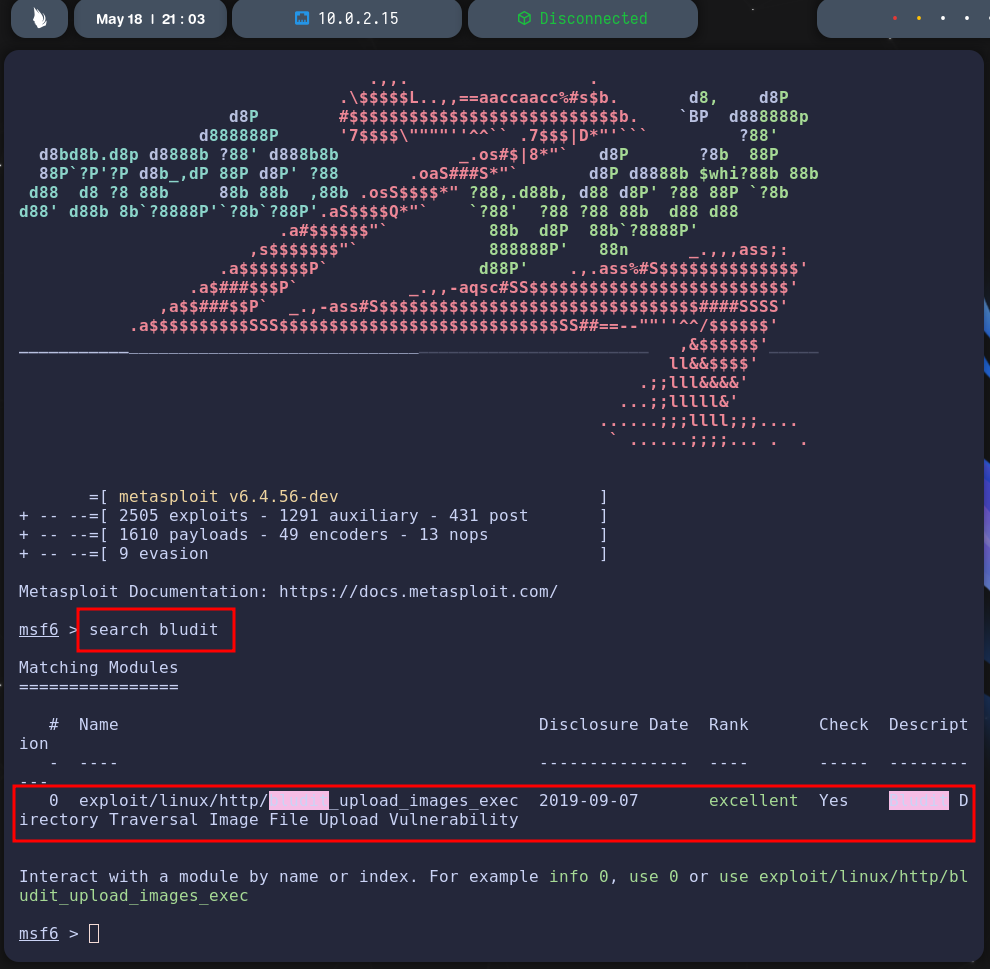Open the flame launcher icon in the top bar

39,18
